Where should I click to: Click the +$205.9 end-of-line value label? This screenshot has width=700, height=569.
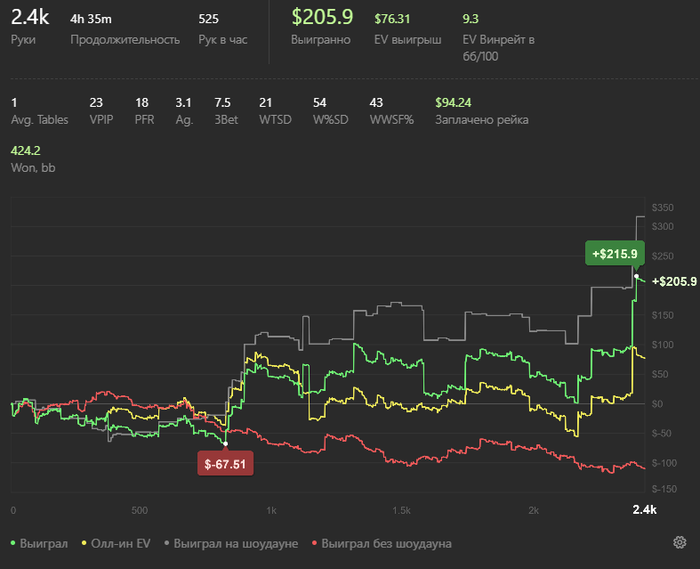click(x=674, y=282)
